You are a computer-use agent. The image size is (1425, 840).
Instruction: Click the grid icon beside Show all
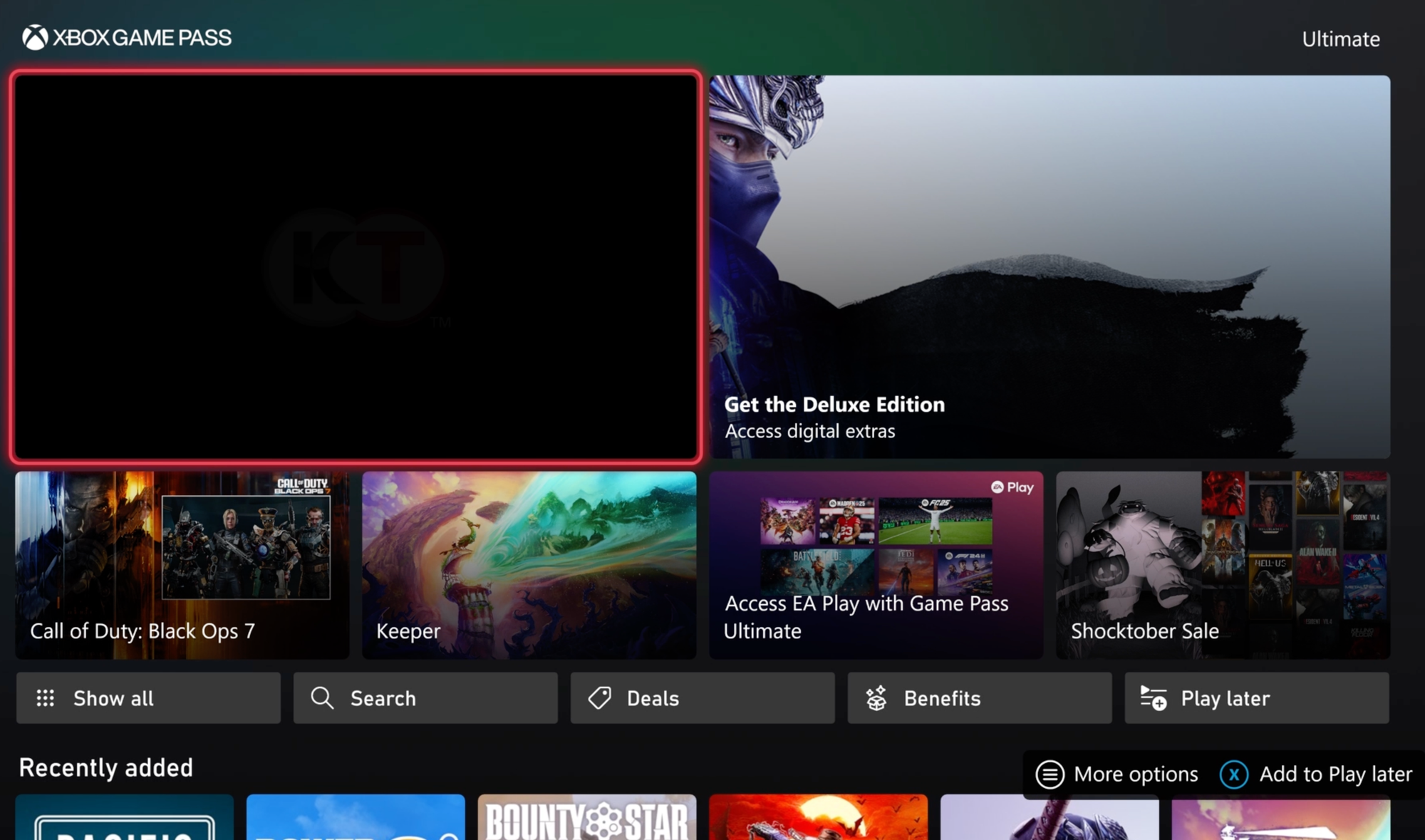[46, 698]
